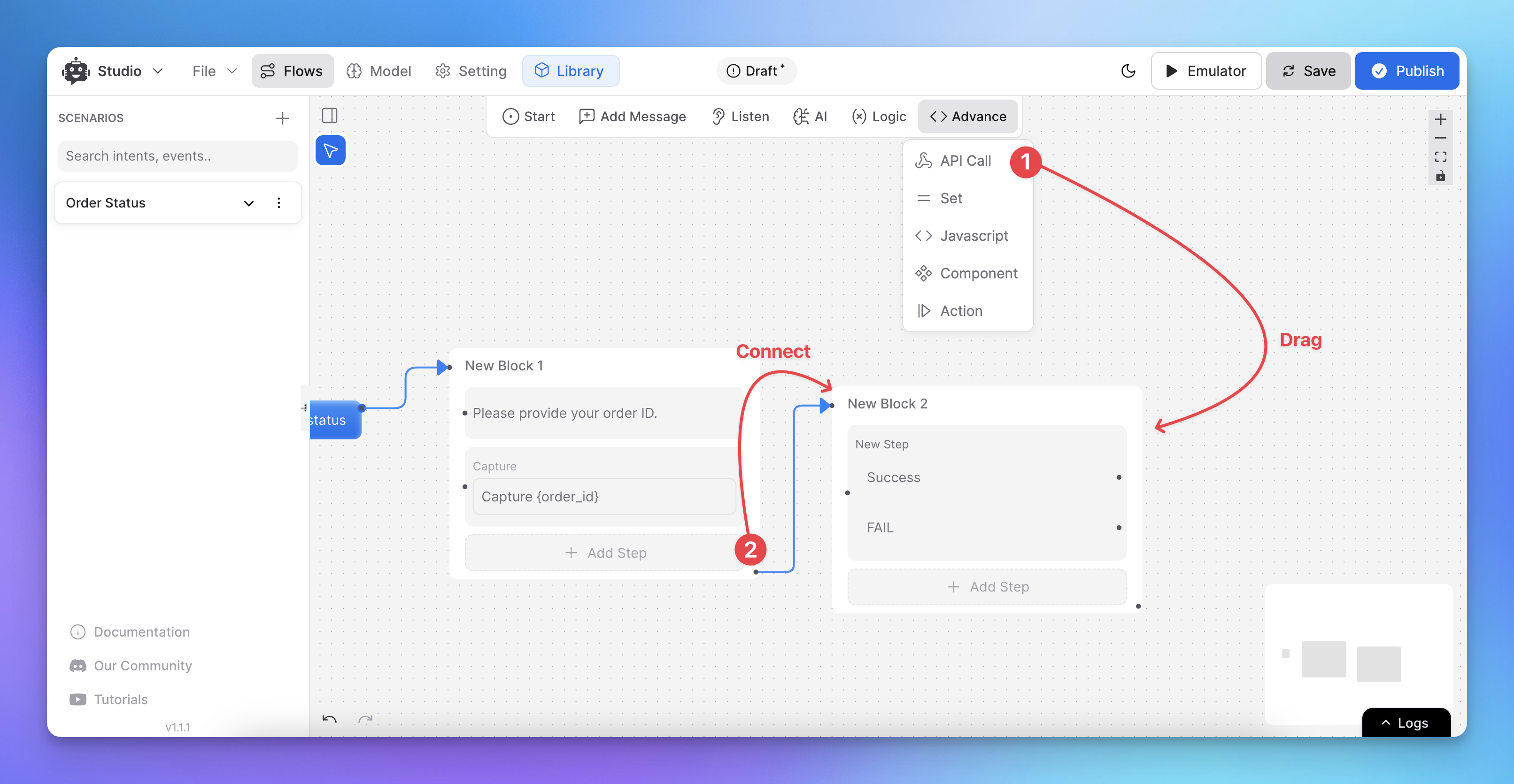
Task: Toggle the sidebar panel icon
Action: click(330, 115)
